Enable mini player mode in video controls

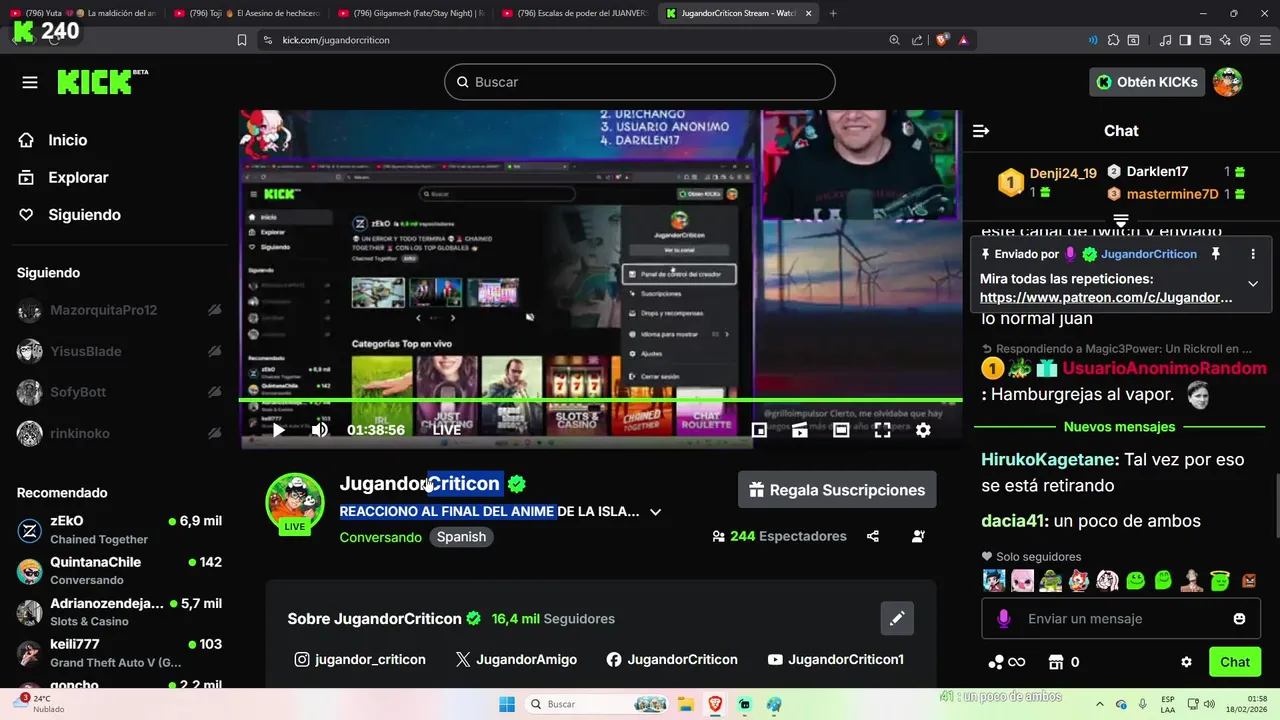pyautogui.click(x=759, y=430)
